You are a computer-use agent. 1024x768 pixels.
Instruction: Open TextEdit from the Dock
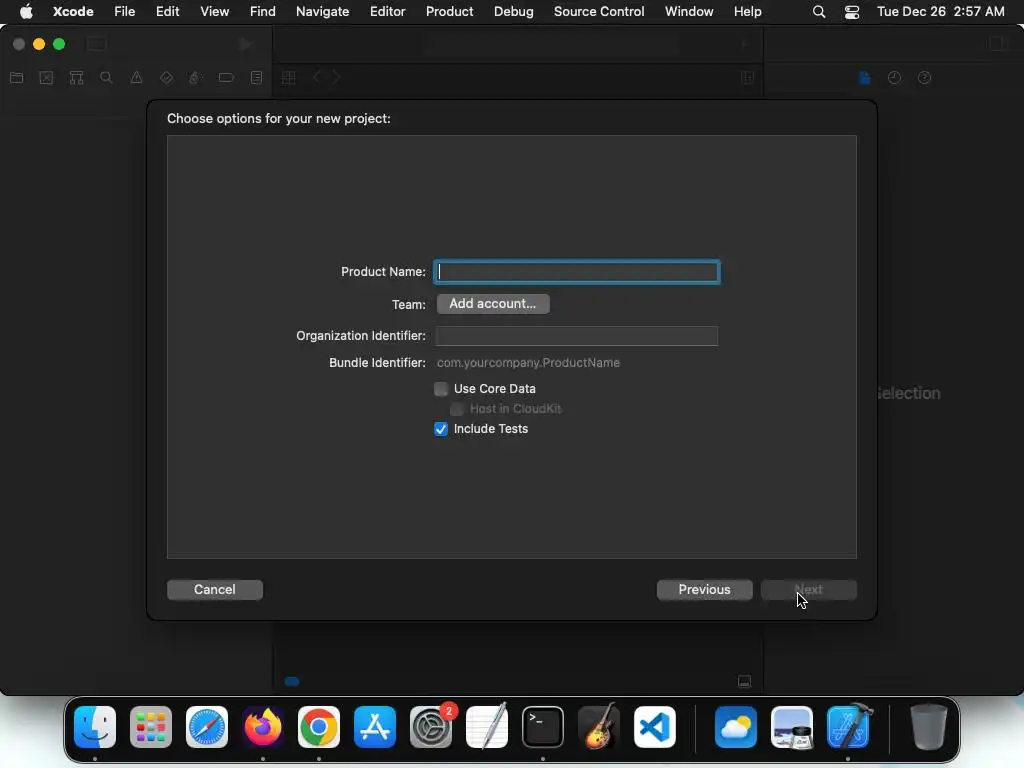click(x=487, y=727)
